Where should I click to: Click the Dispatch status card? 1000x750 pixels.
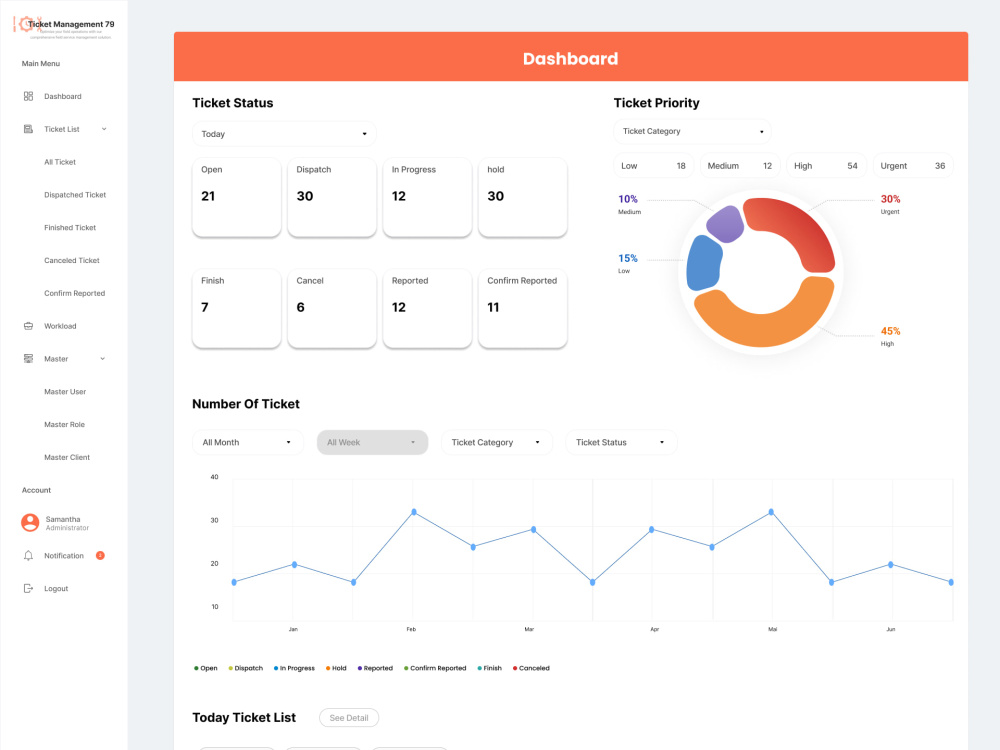(332, 197)
